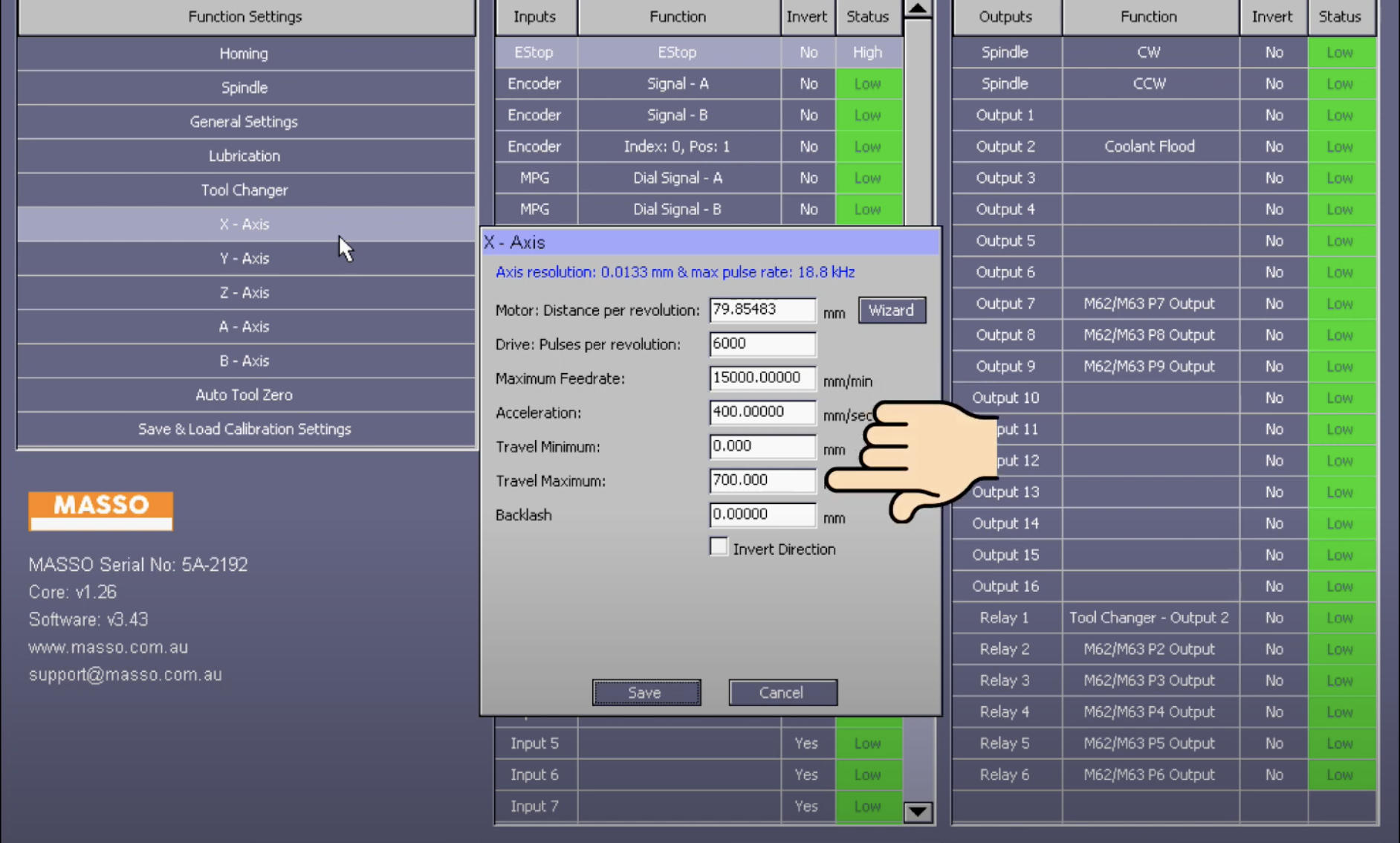Open the Homing function settings
This screenshot has width=1400, height=843.
click(x=244, y=54)
